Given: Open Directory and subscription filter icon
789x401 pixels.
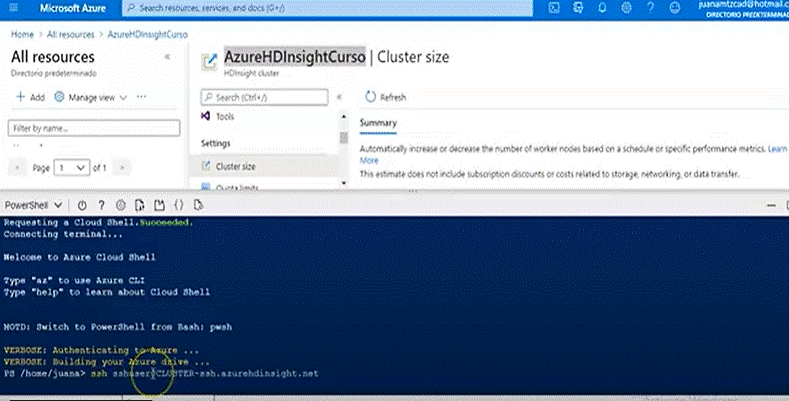Looking at the screenshot, I should (578, 8).
